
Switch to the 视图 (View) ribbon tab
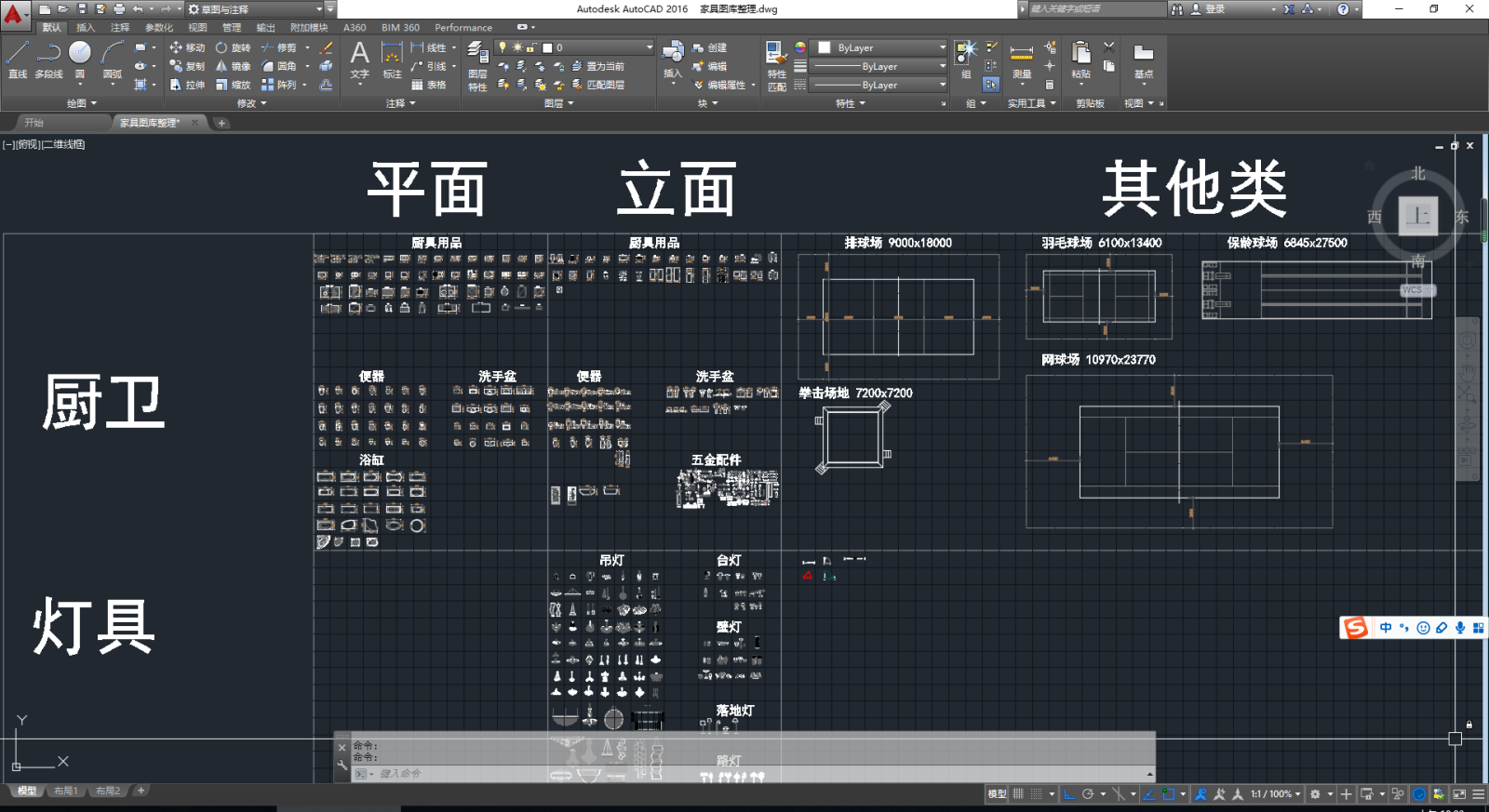click(197, 28)
